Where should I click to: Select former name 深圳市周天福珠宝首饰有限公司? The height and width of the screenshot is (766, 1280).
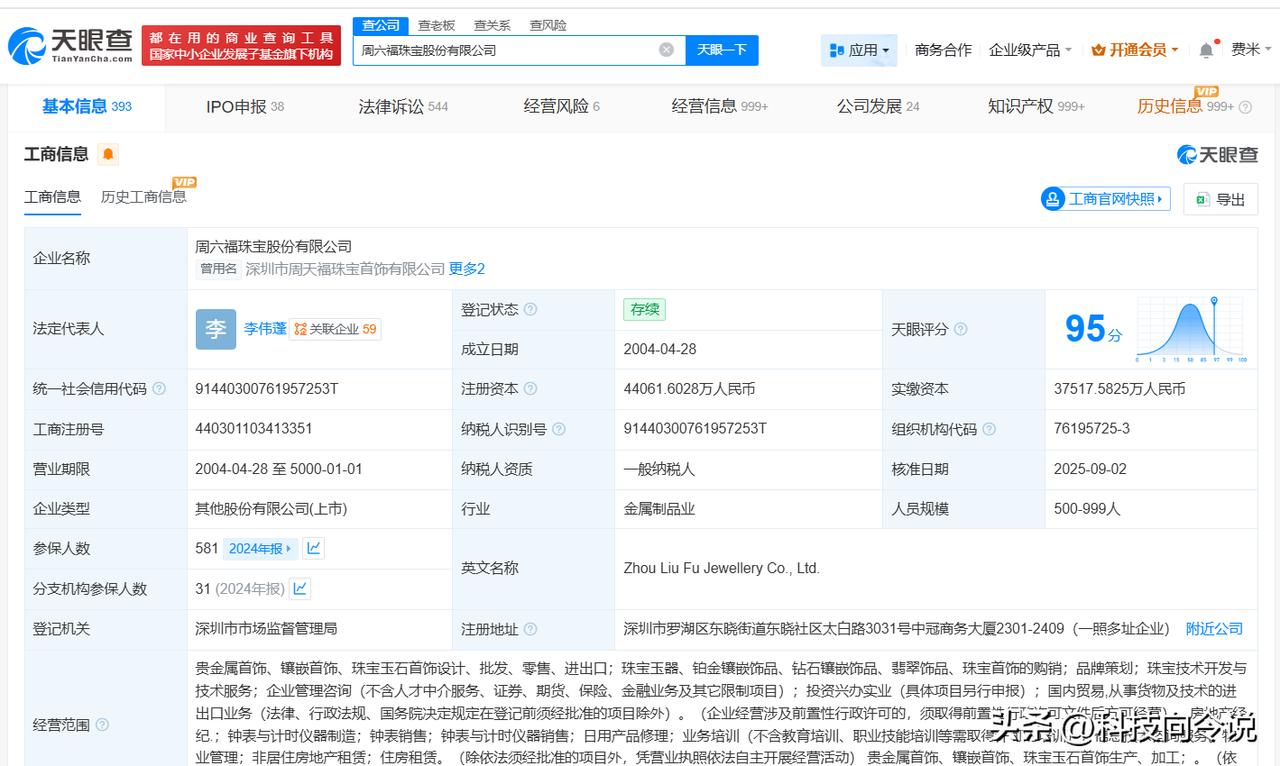point(345,269)
